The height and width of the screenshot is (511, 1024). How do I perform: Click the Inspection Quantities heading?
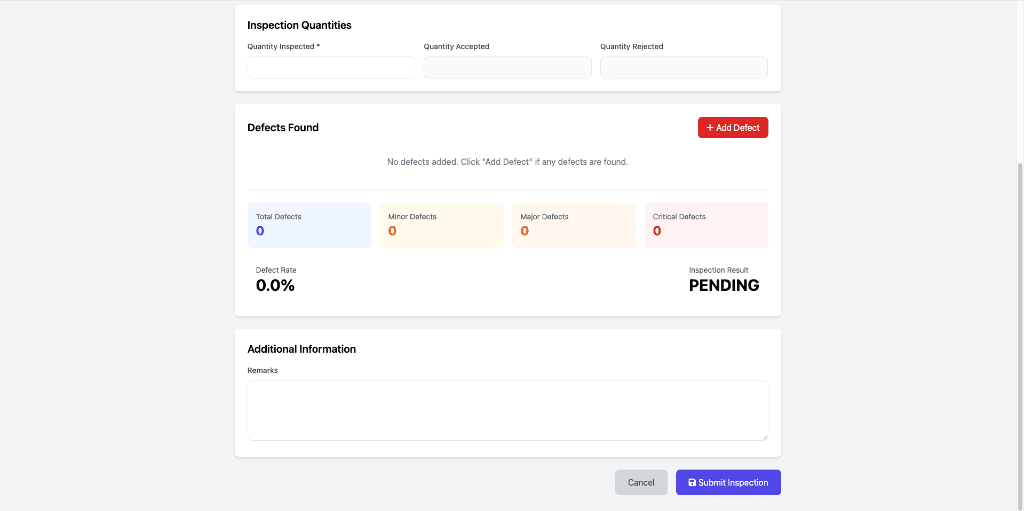tap(299, 25)
